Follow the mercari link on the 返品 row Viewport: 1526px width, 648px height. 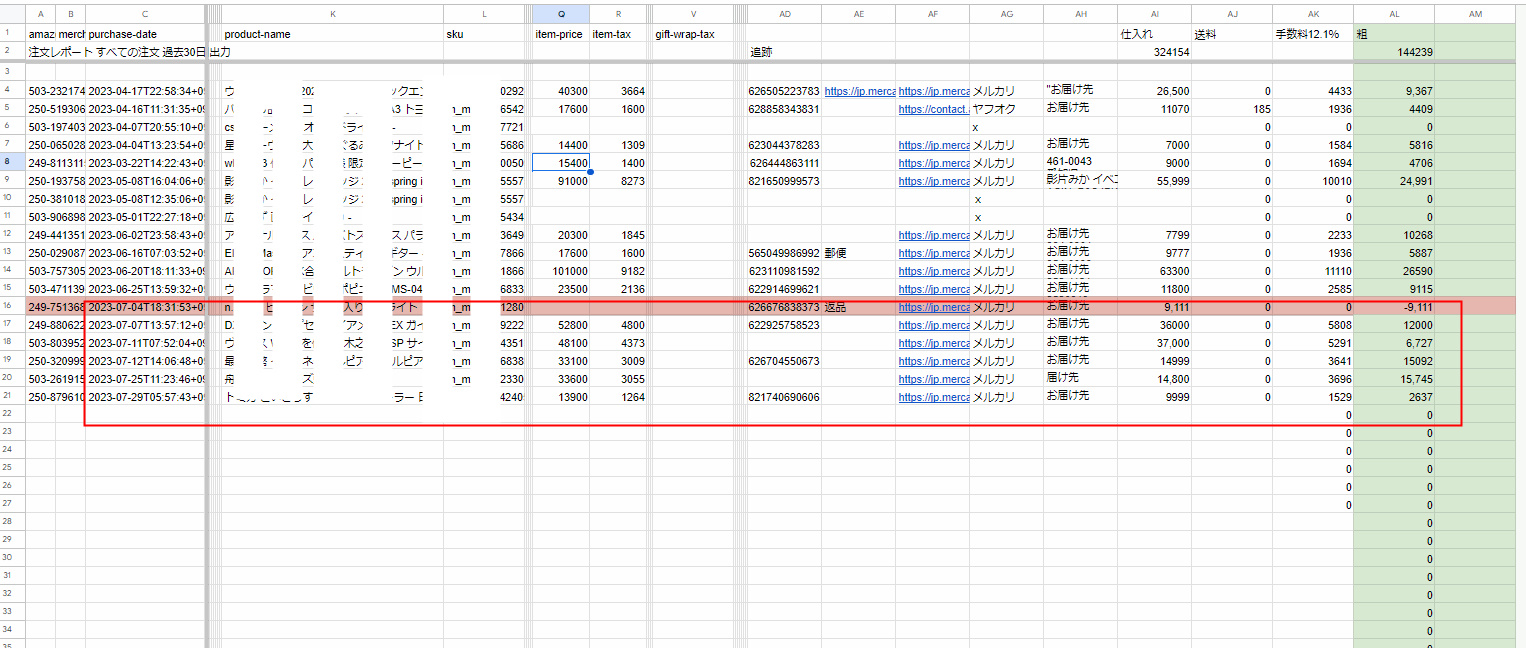tap(932, 307)
